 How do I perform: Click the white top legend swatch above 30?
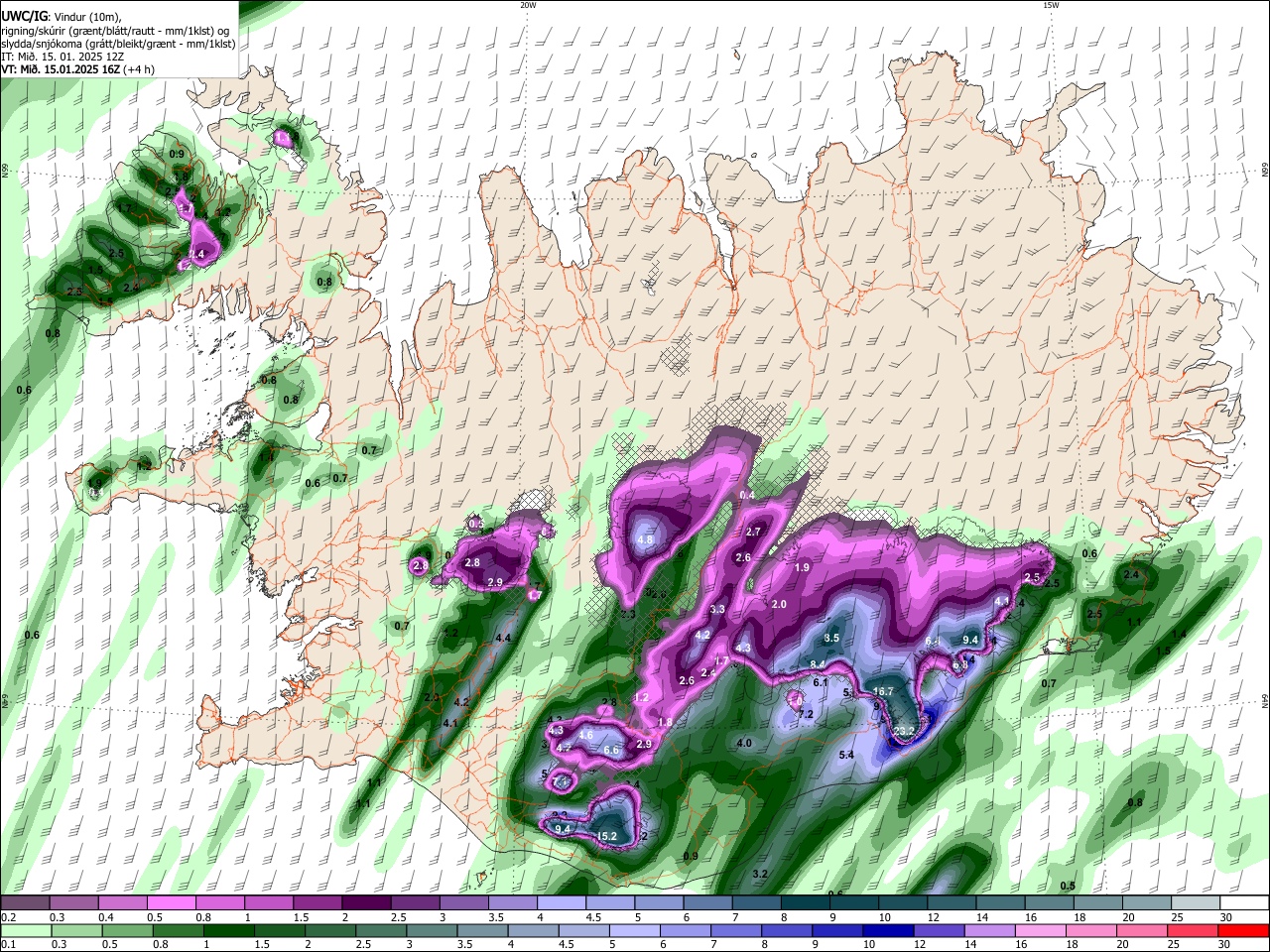[1245, 902]
